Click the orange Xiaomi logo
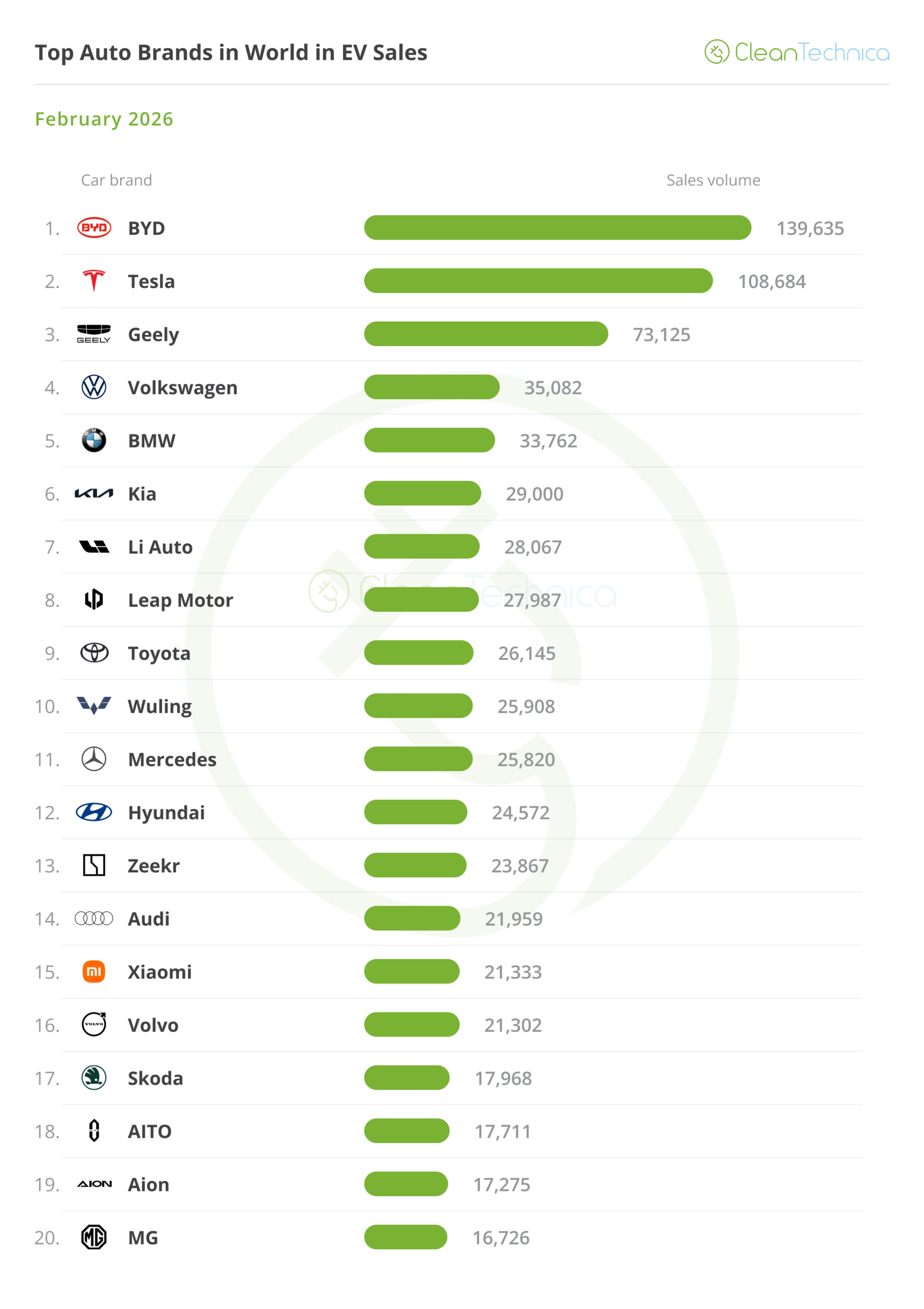Screen dimensions: 924x1309 point(94,972)
